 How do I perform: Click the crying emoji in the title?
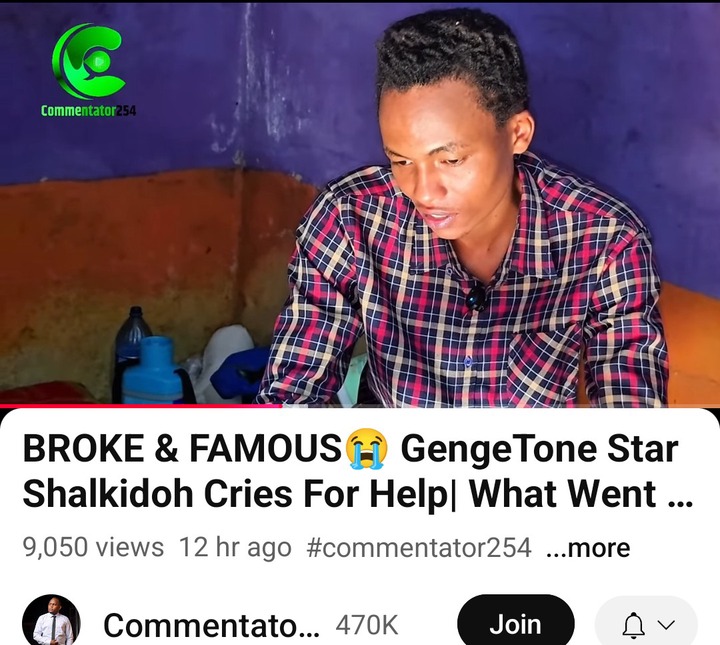(367, 449)
